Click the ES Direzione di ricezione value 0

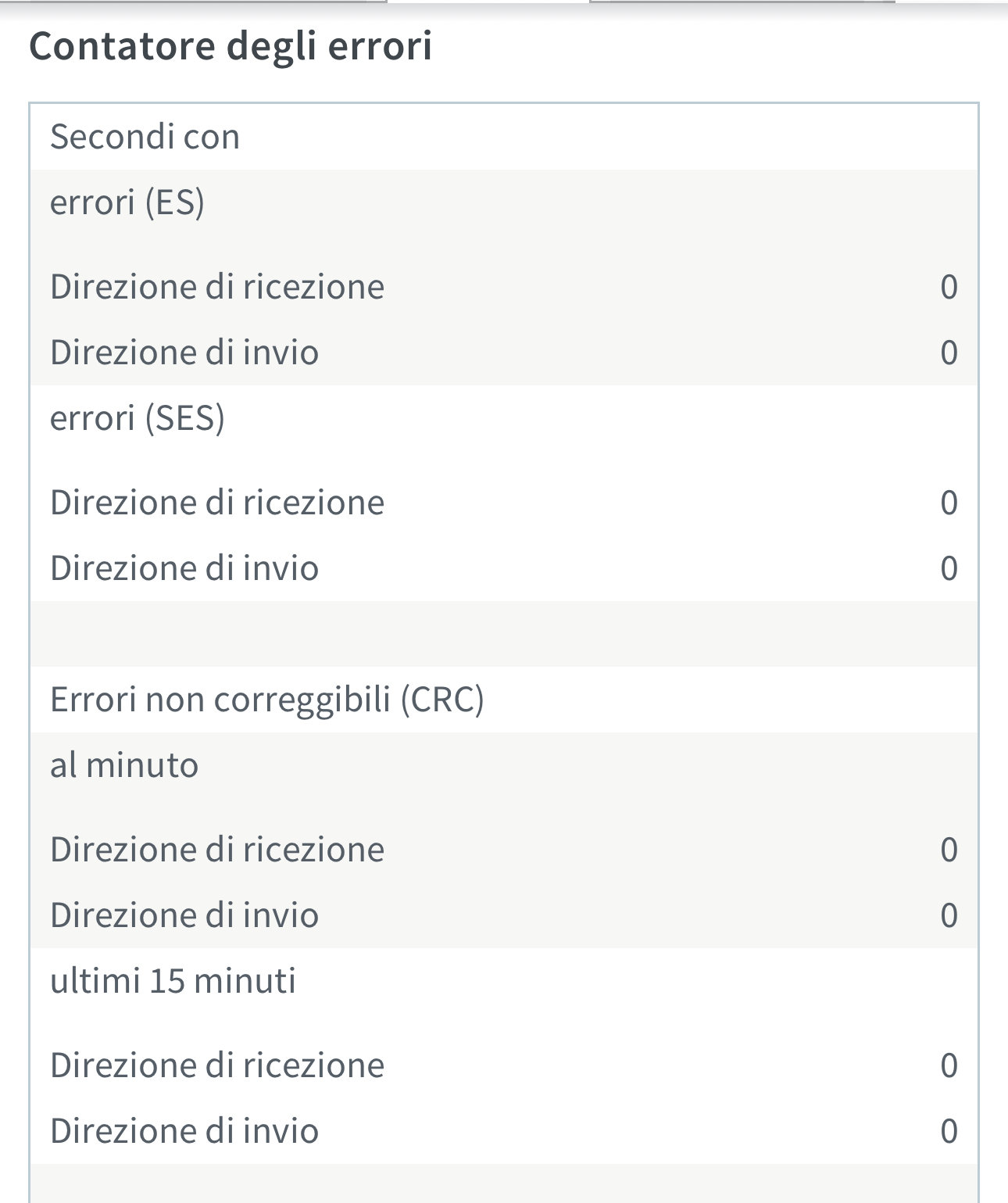click(949, 287)
